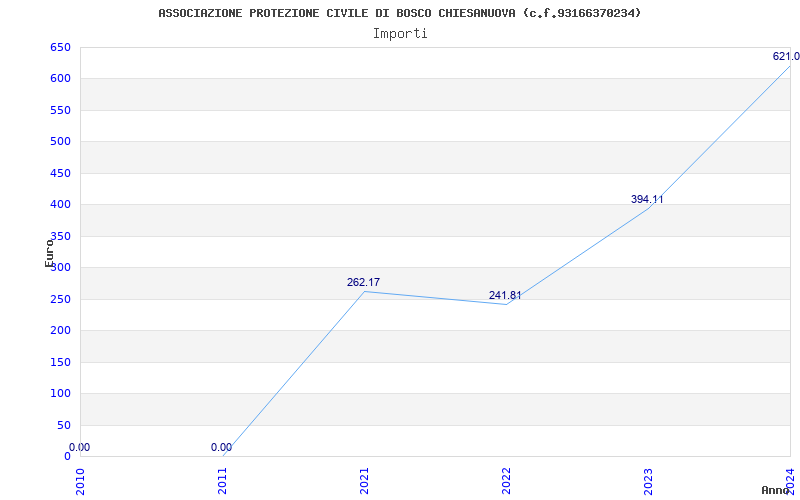The image size is (800, 500).
Task: Click the Anno x-axis title
Action: (x=775, y=490)
